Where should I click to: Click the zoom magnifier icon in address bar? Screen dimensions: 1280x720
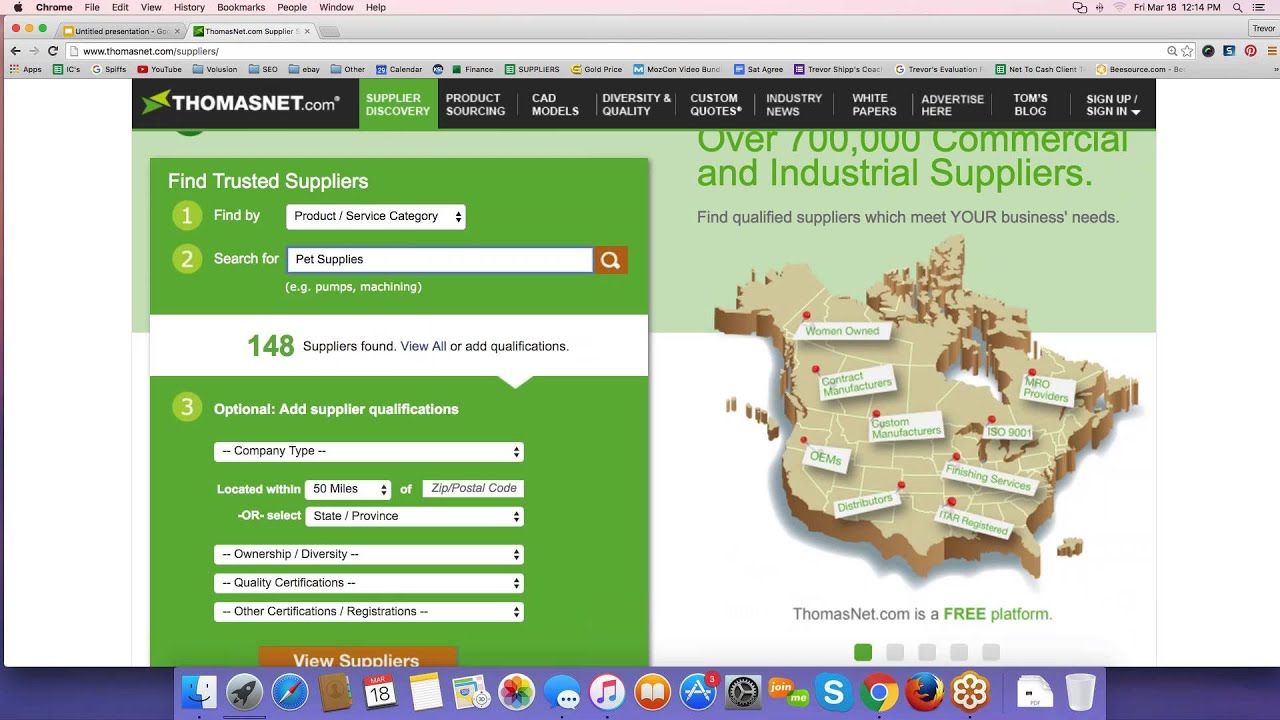point(1172,51)
